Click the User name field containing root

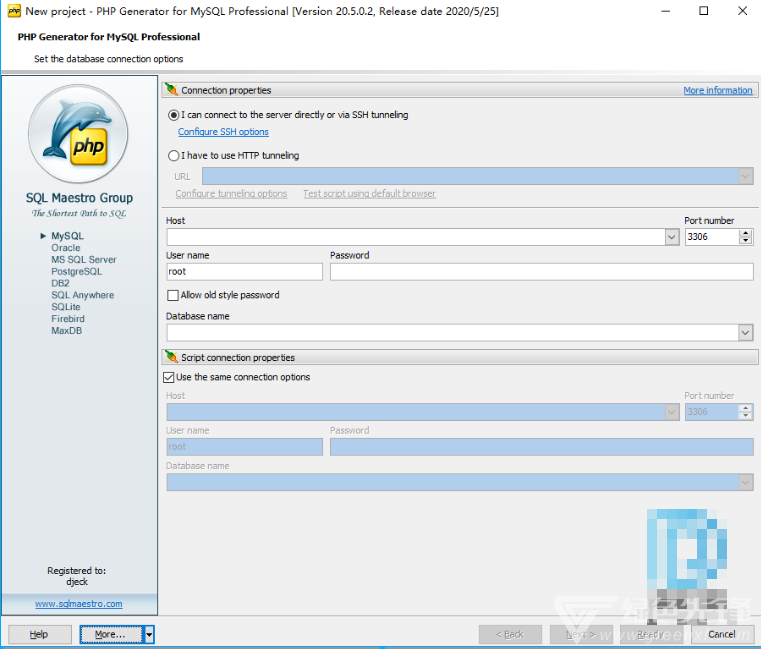pos(245,272)
